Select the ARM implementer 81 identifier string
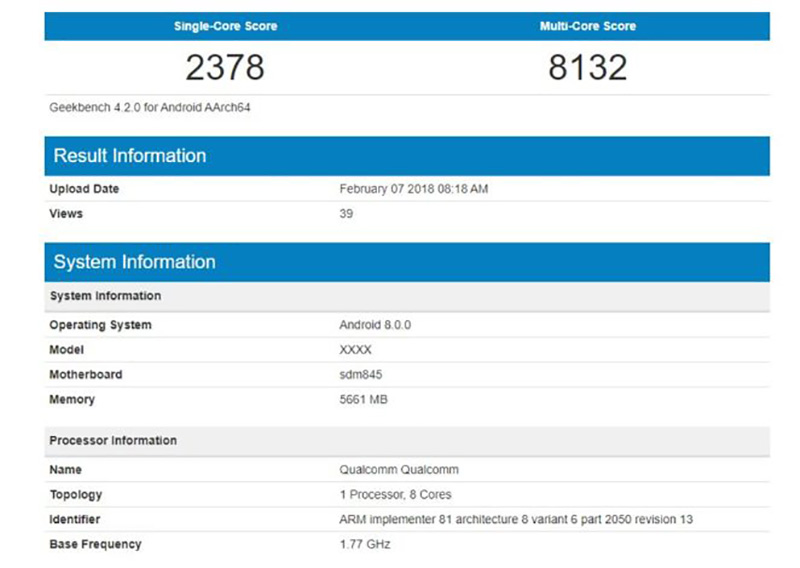The image size is (800, 568). [x=516, y=520]
